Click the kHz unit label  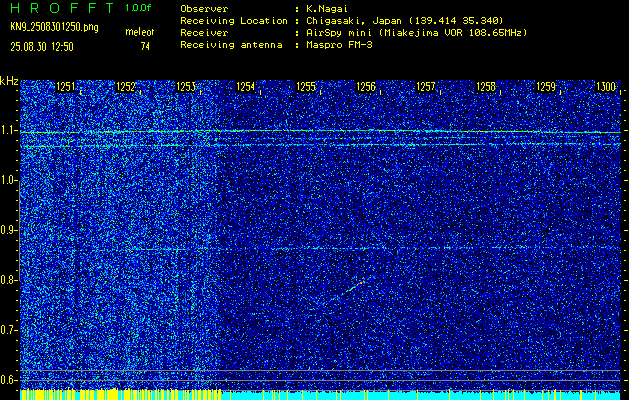coord(9,81)
